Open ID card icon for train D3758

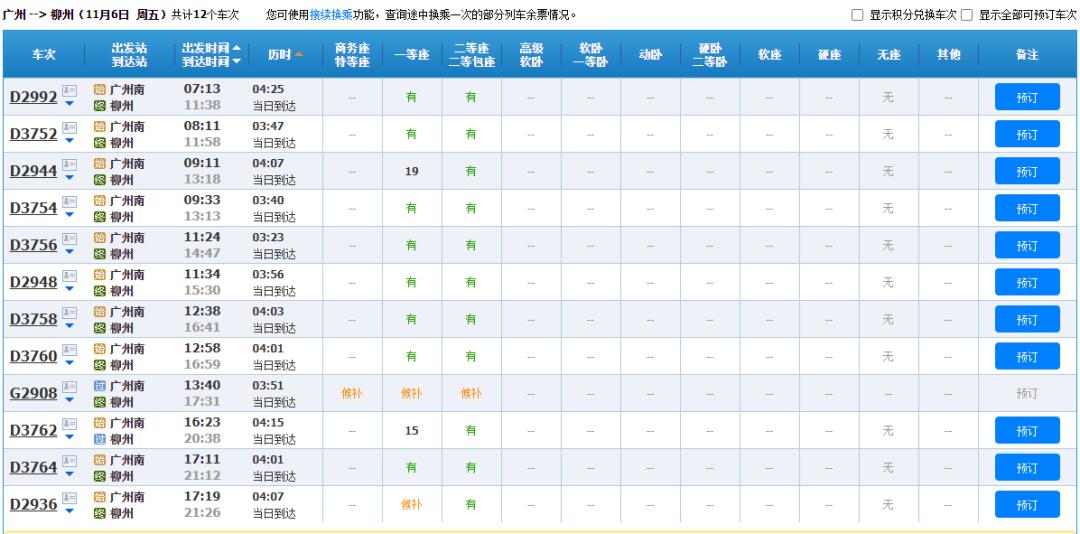[70, 313]
